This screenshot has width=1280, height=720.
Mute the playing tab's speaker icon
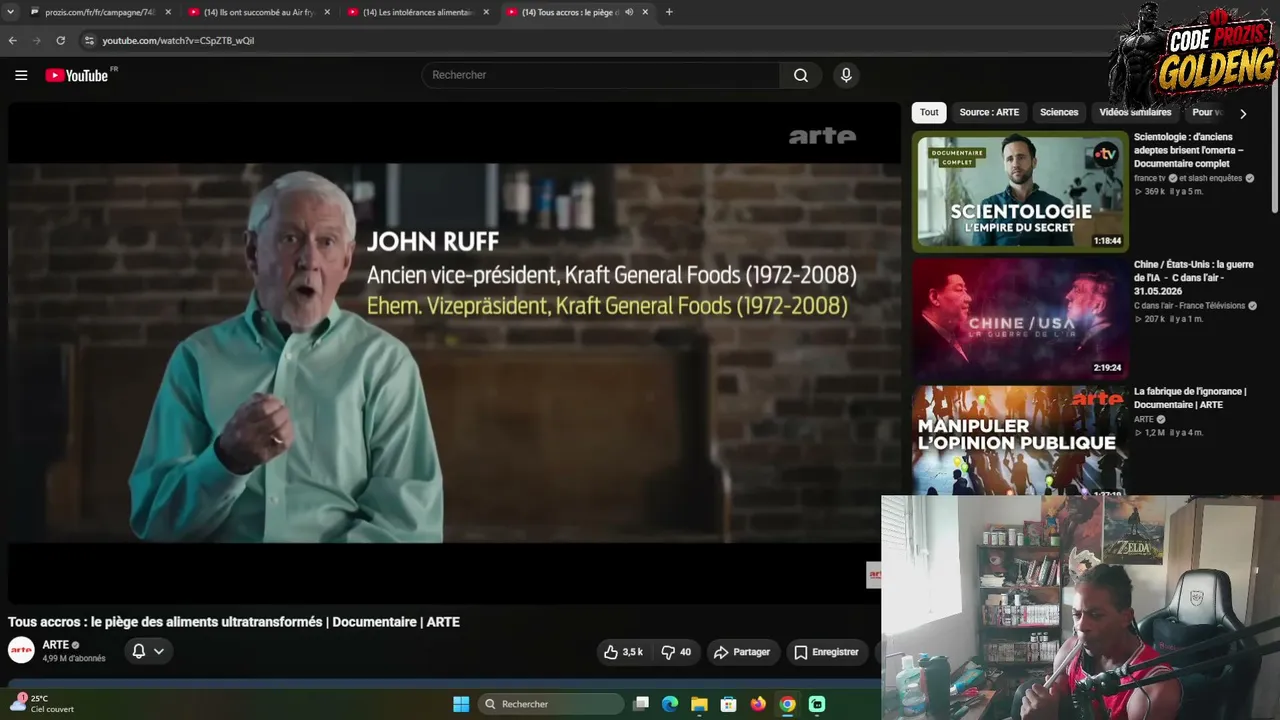pos(629,12)
